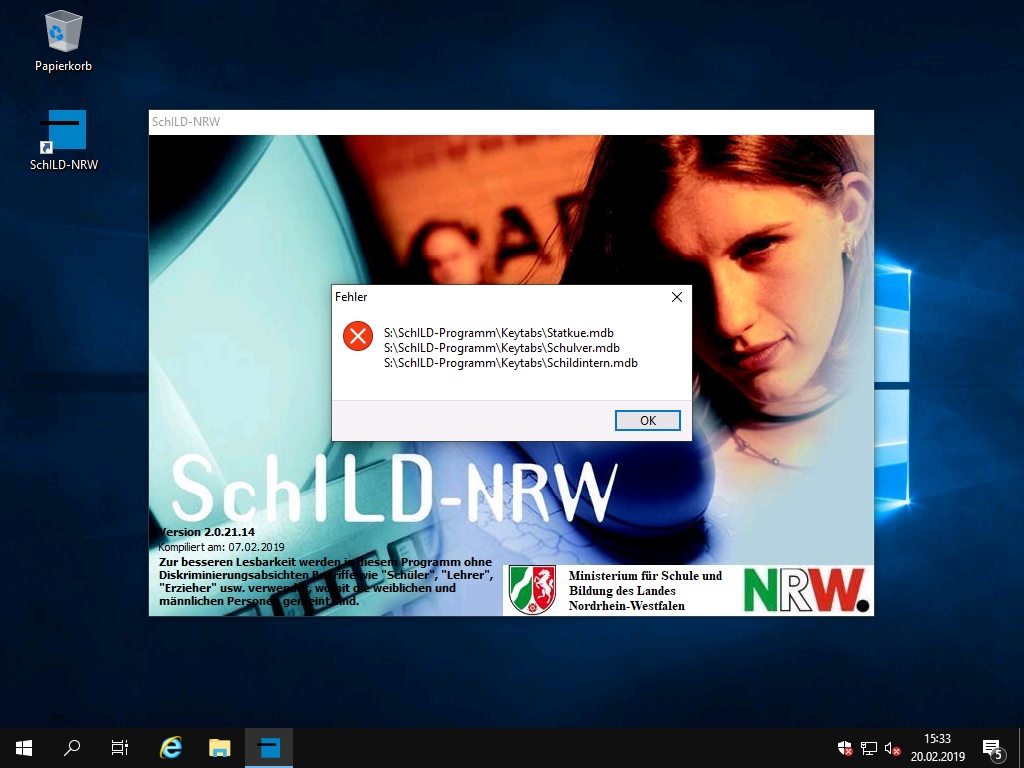Select the SchILD-NRW desktop shortcut
This screenshot has height=768, width=1024.
click(x=63, y=140)
